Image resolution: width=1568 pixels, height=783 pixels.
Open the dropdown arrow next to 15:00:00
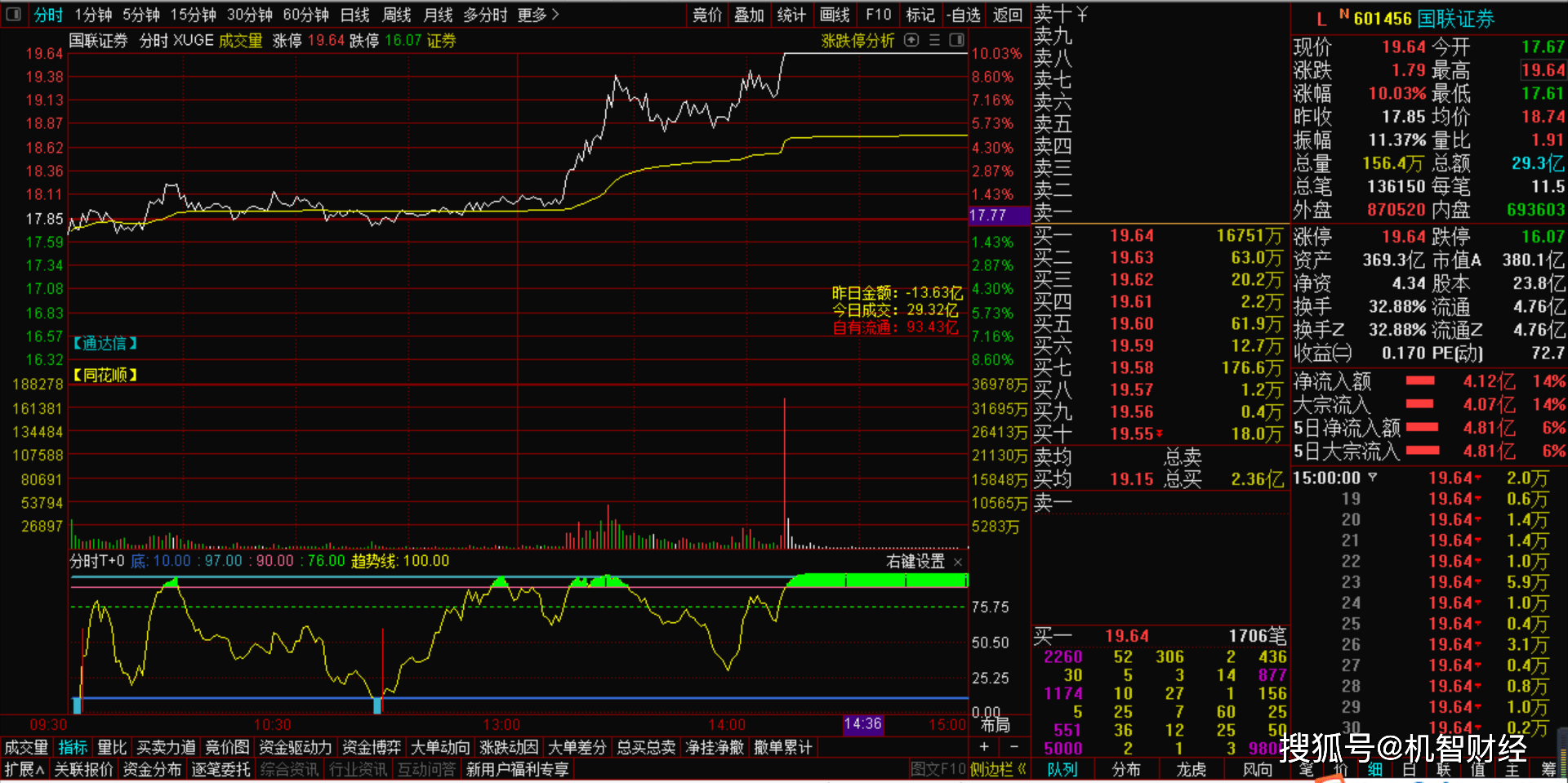(1373, 478)
